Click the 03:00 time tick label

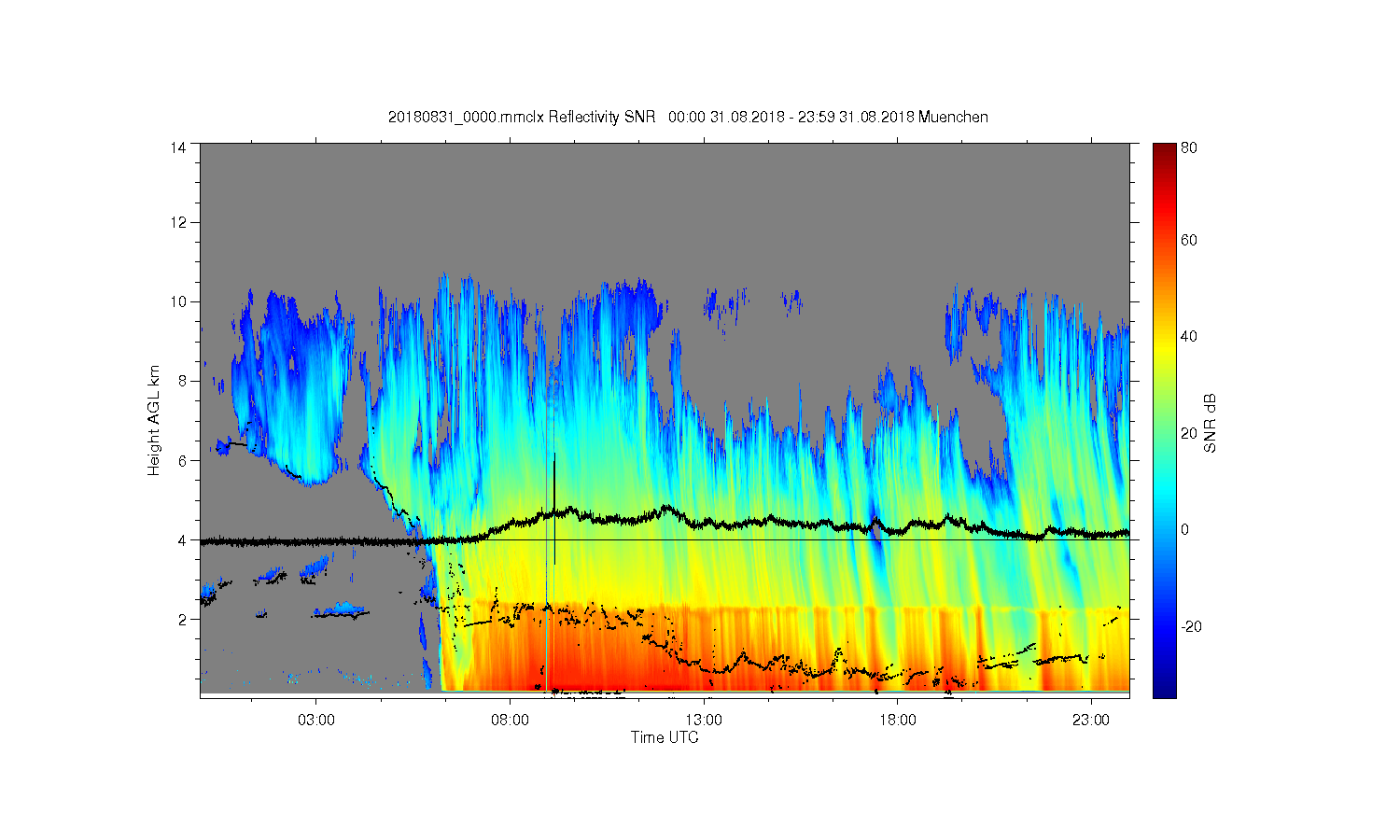(x=316, y=721)
